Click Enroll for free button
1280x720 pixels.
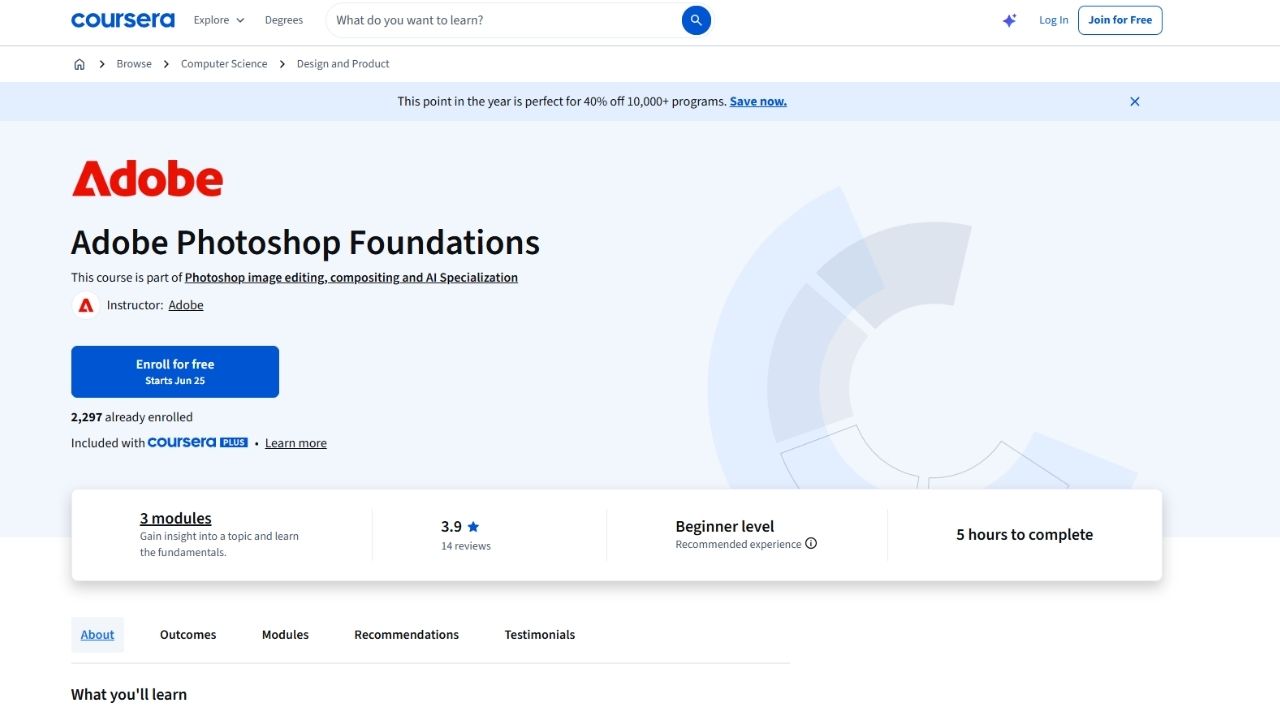175,372
